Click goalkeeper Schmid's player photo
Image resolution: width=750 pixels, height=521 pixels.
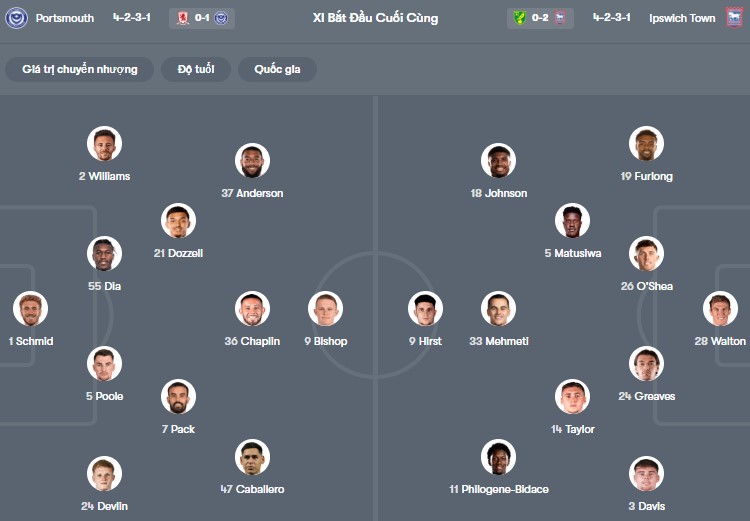pos(29,309)
